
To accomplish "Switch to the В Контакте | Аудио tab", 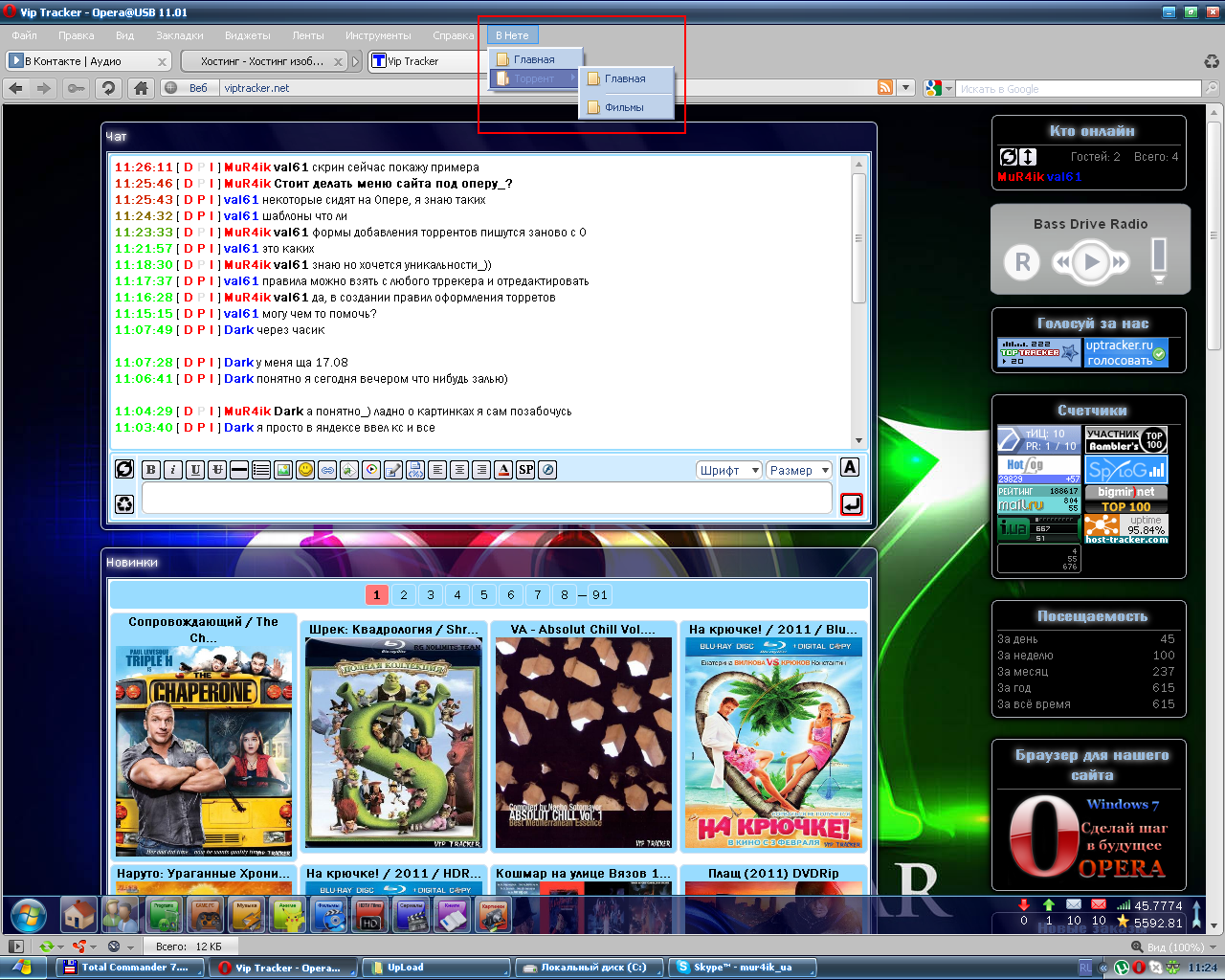I will click(86, 61).
